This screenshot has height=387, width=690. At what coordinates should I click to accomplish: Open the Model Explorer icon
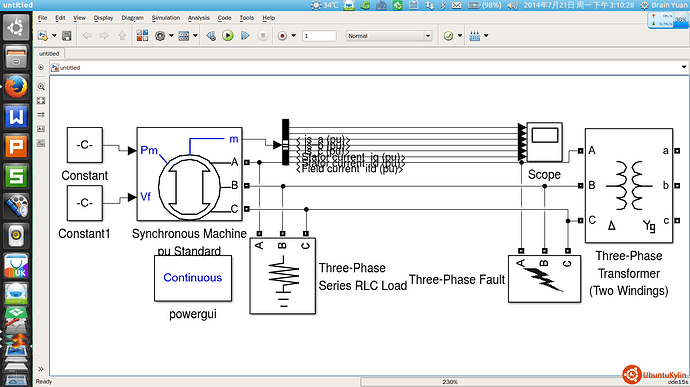click(x=184, y=36)
